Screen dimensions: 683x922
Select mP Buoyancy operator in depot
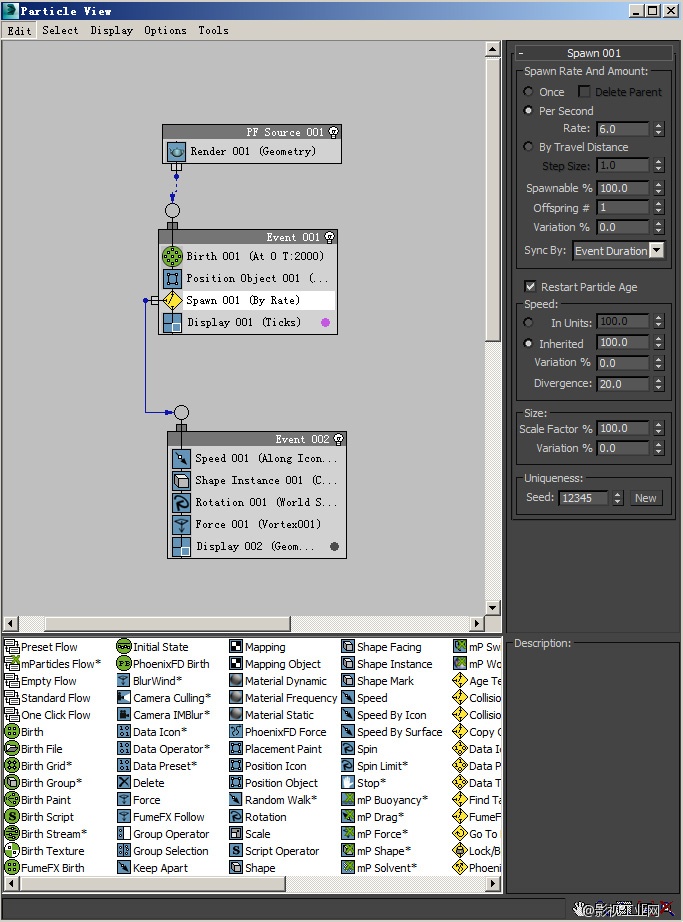pyautogui.click(x=385, y=800)
